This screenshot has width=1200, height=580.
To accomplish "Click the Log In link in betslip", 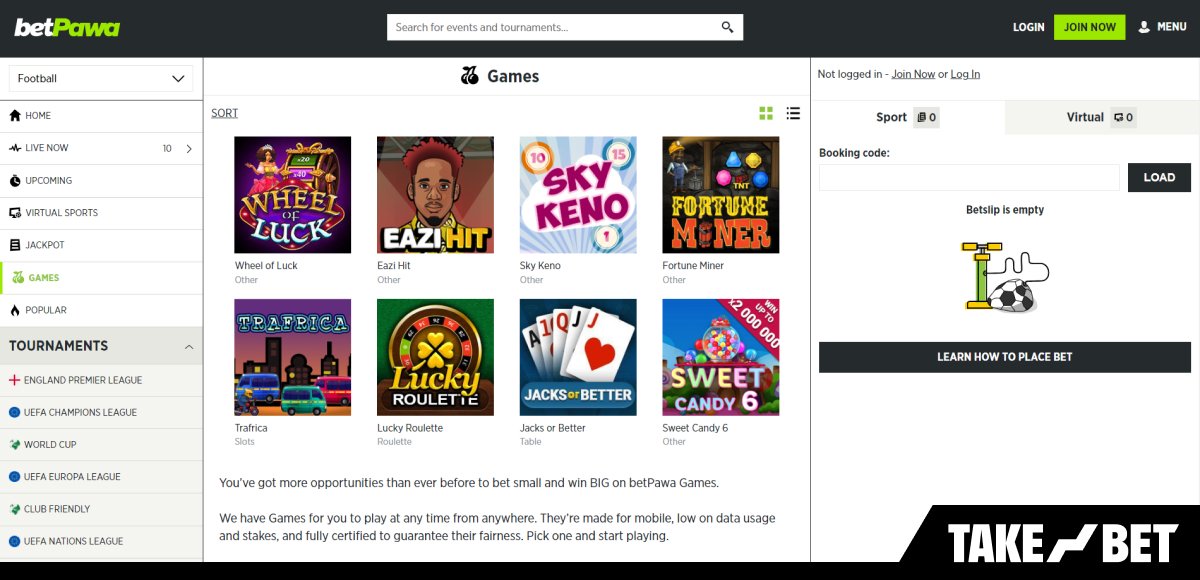I will 965,74.
